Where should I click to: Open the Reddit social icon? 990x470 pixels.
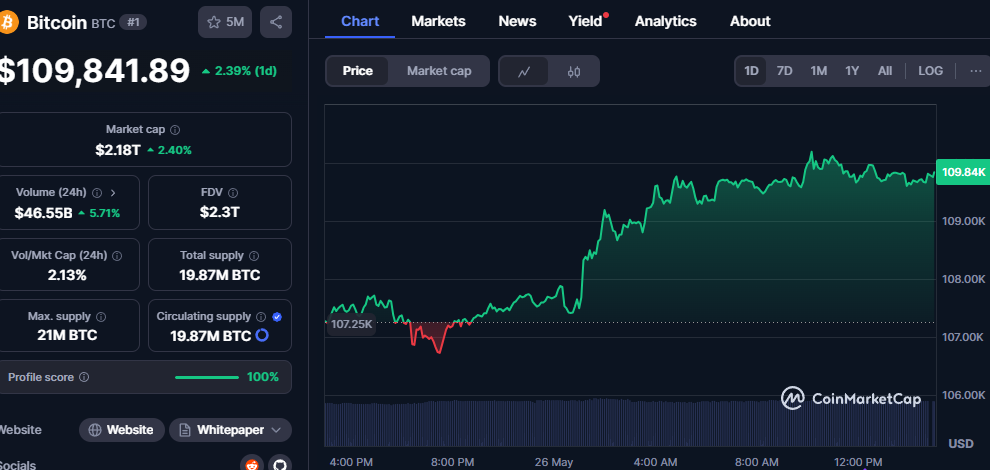tap(252, 466)
